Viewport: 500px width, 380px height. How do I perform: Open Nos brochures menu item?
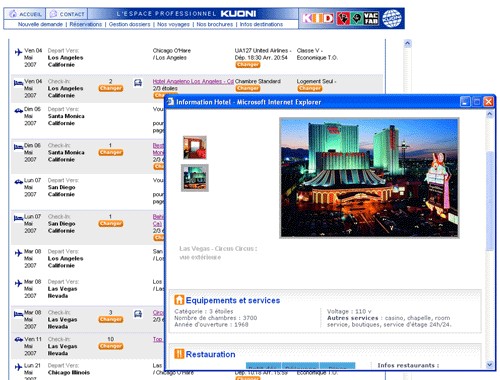click(x=215, y=24)
